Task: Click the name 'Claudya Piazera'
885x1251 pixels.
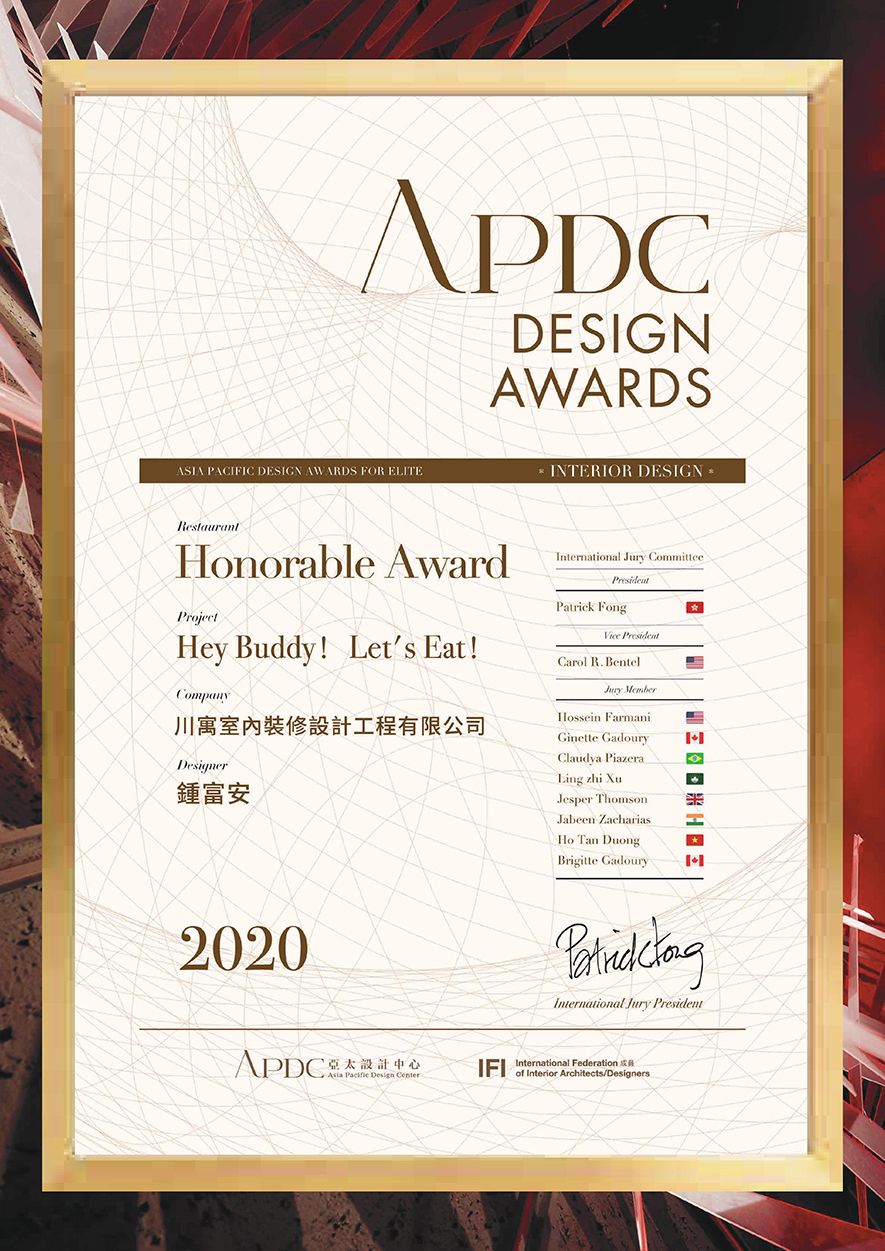Action: pos(600,758)
